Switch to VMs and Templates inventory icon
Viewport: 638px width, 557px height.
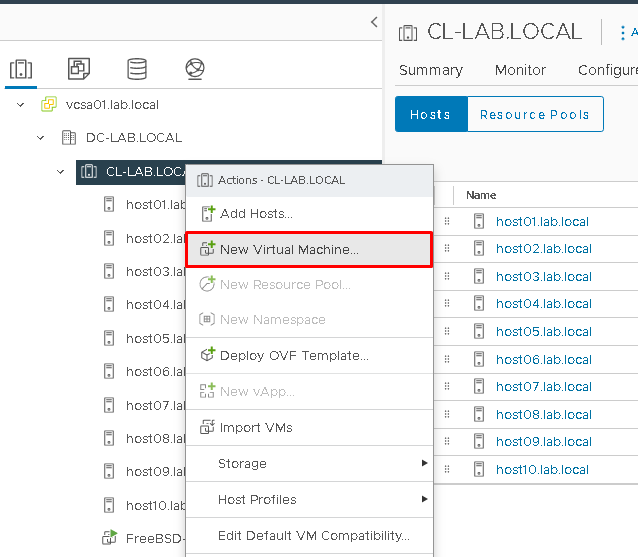click(x=79, y=69)
